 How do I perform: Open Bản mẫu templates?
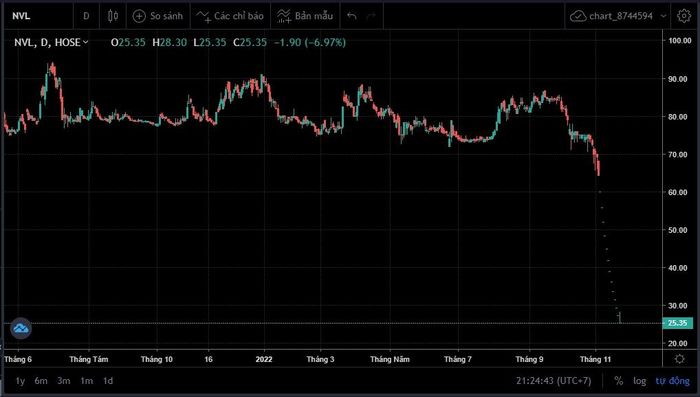pos(305,16)
